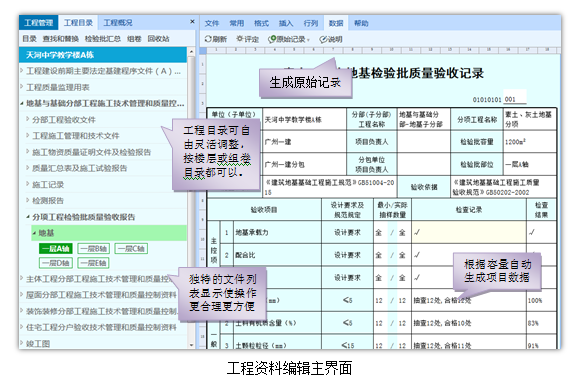Click the 查找和替换 button
This screenshot has height=386, width=583.
coord(60,39)
